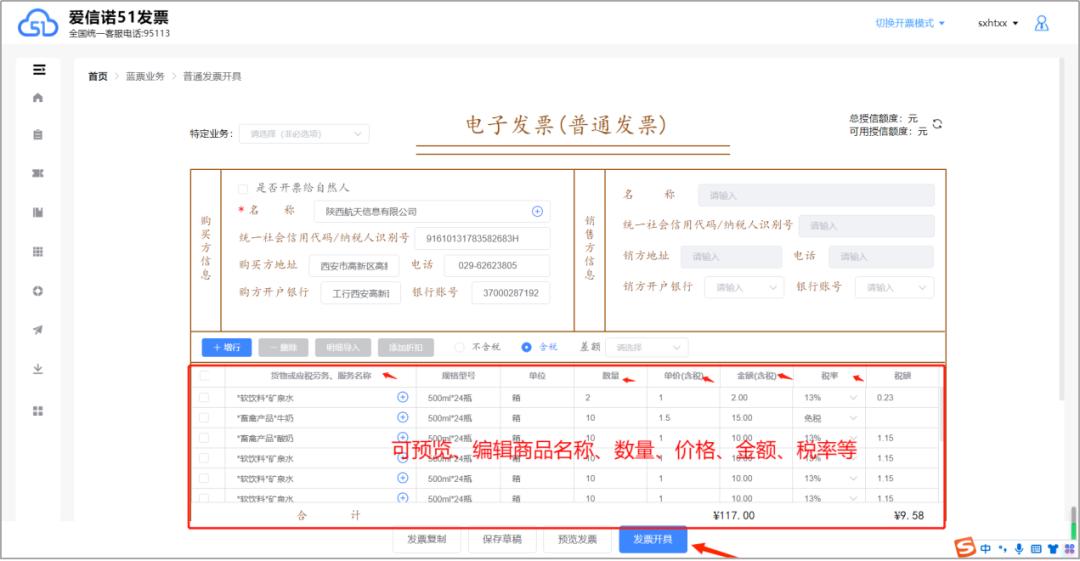1080x561 pixels.
Task: Click the 15.00 amount cell in the 牛奶 row
Action: click(x=756, y=418)
